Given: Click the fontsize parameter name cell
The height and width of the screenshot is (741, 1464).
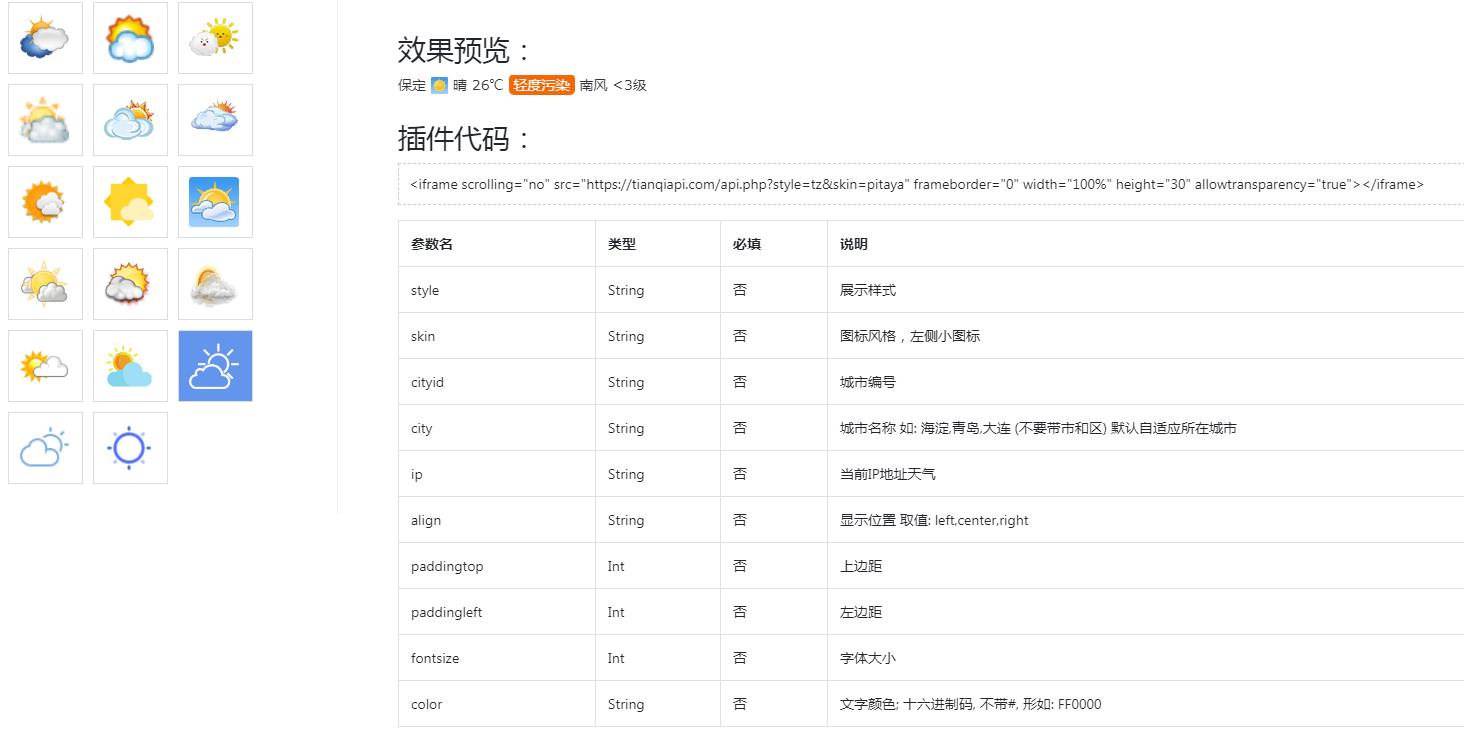Looking at the screenshot, I should pos(497,658).
